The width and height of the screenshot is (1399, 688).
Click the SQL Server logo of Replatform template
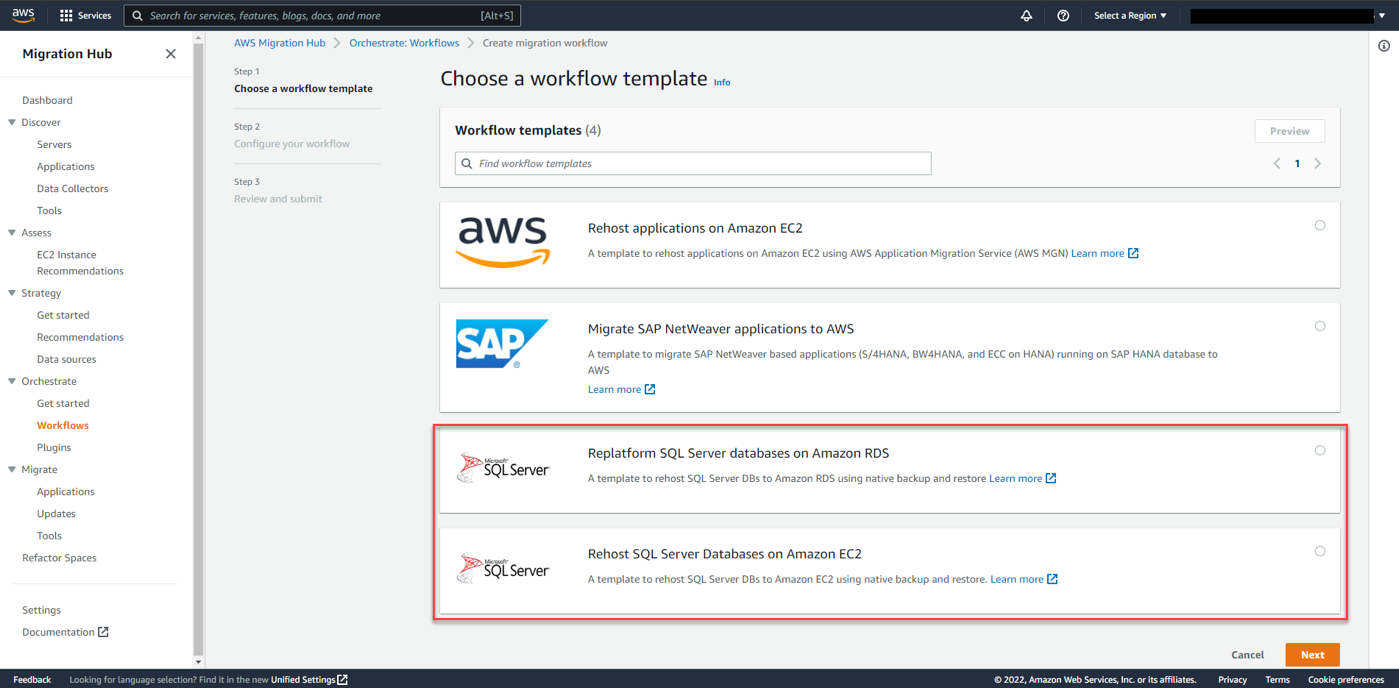coord(503,468)
